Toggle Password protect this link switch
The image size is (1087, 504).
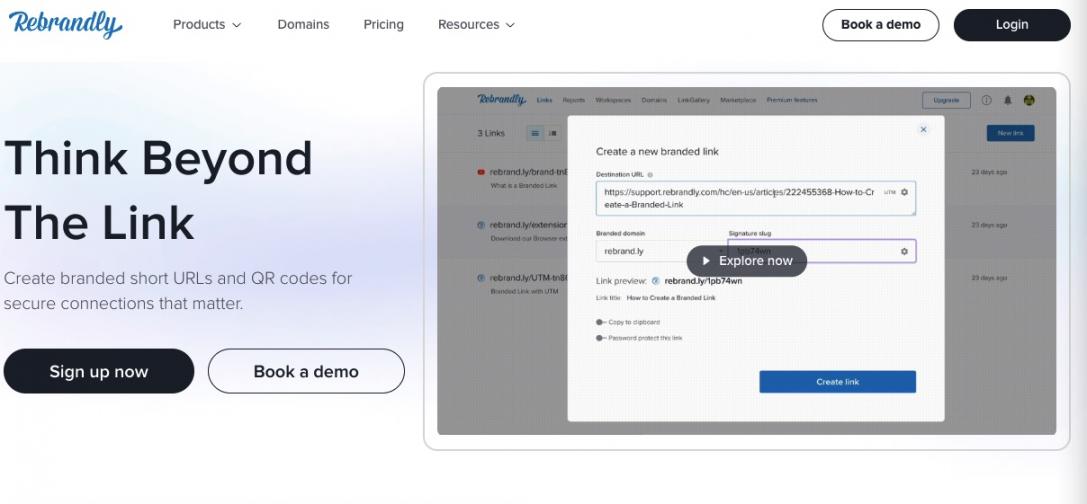click(x=600, y=338)
